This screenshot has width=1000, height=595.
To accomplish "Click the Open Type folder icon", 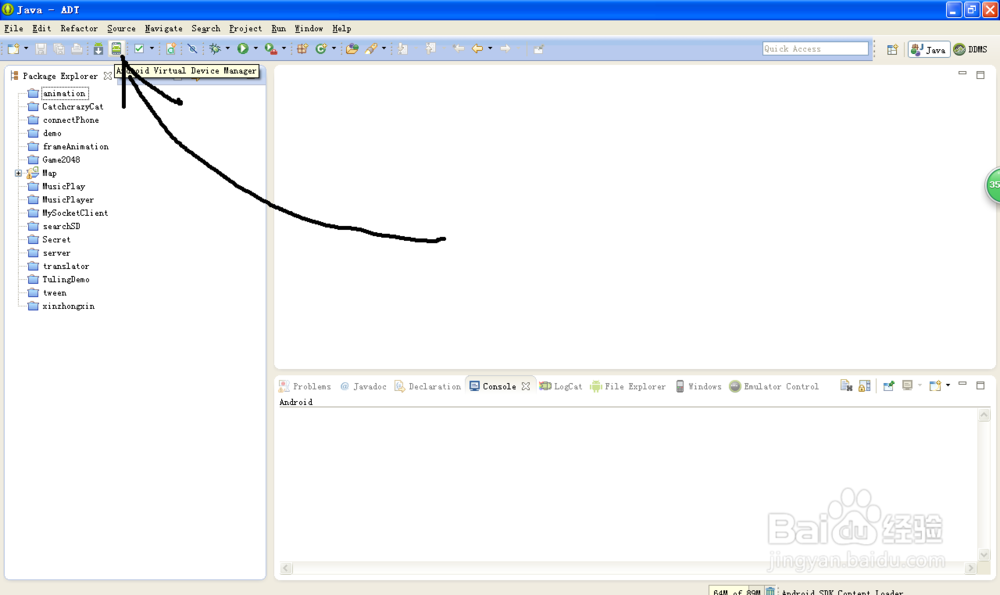I will coord(352,48).
